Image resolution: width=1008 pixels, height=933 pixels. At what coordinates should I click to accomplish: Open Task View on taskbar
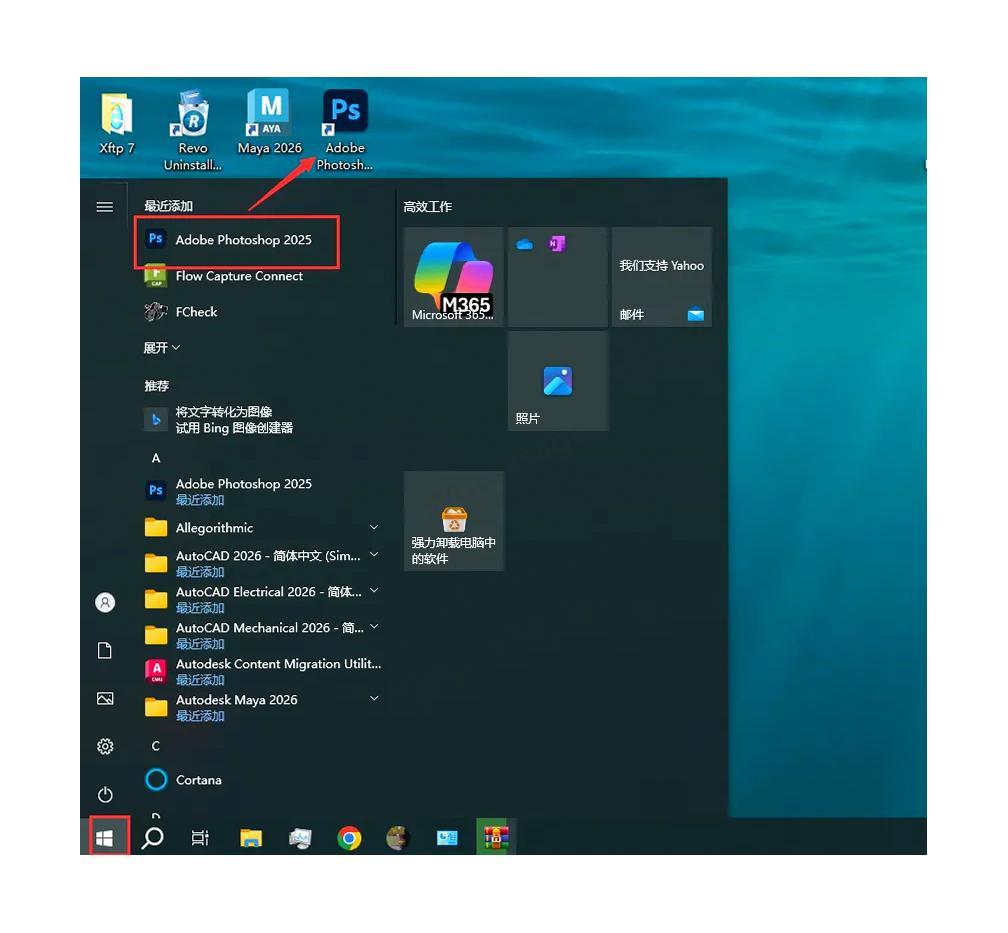[201, 838]
